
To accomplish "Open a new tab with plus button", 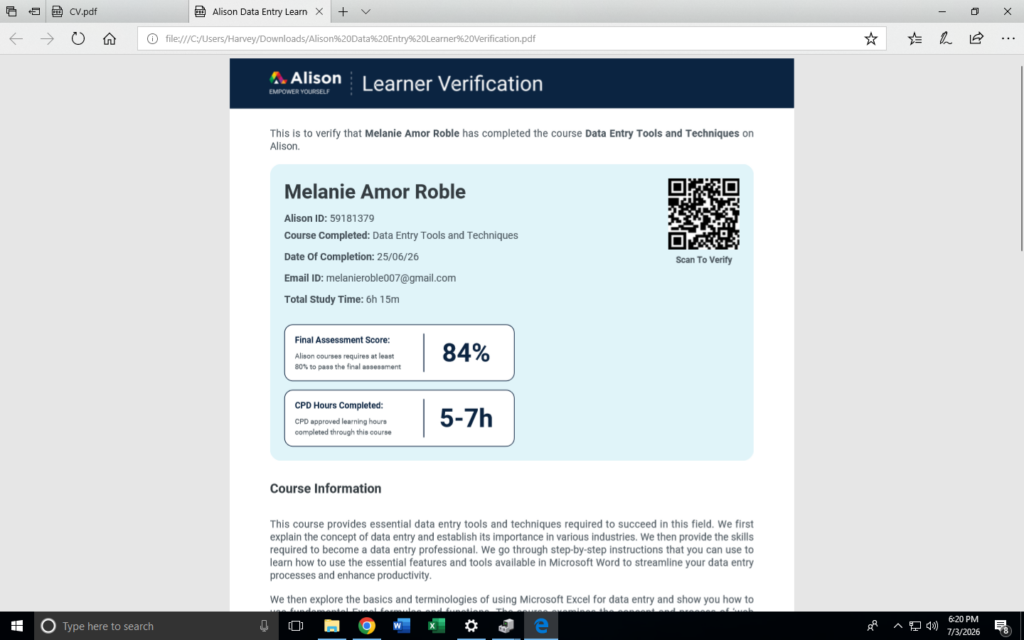I will pyautogui.click(x=343, y=11).
